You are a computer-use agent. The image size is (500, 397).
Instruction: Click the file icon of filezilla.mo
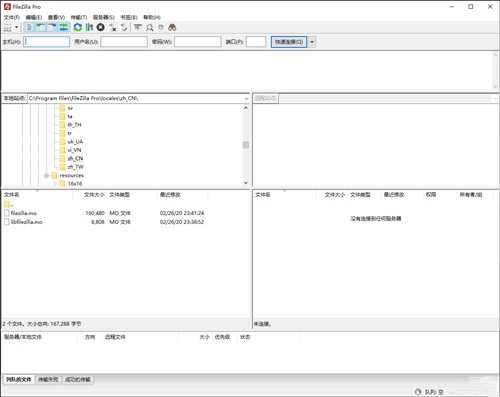[7, 213]
